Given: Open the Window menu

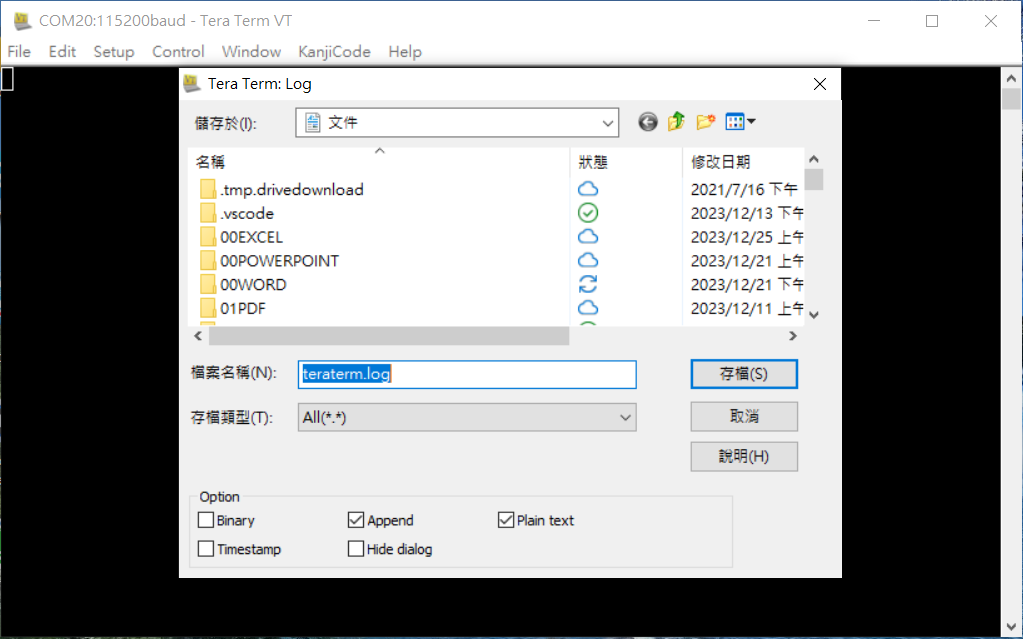Looking at the screenshot, I should (251, 52).
